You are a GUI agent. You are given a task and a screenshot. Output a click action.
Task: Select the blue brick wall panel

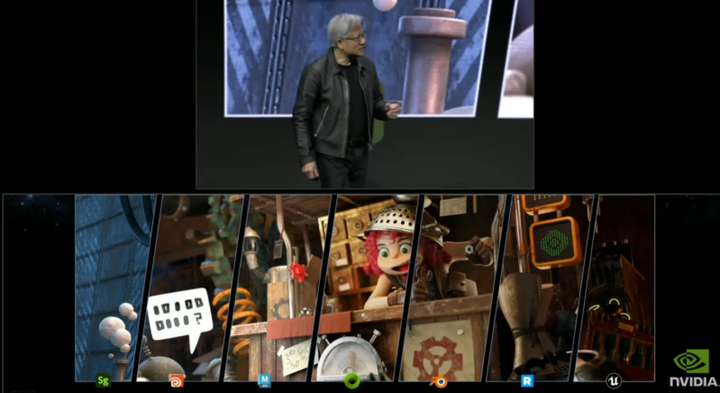pyautogui.click(x=112, y=287)
